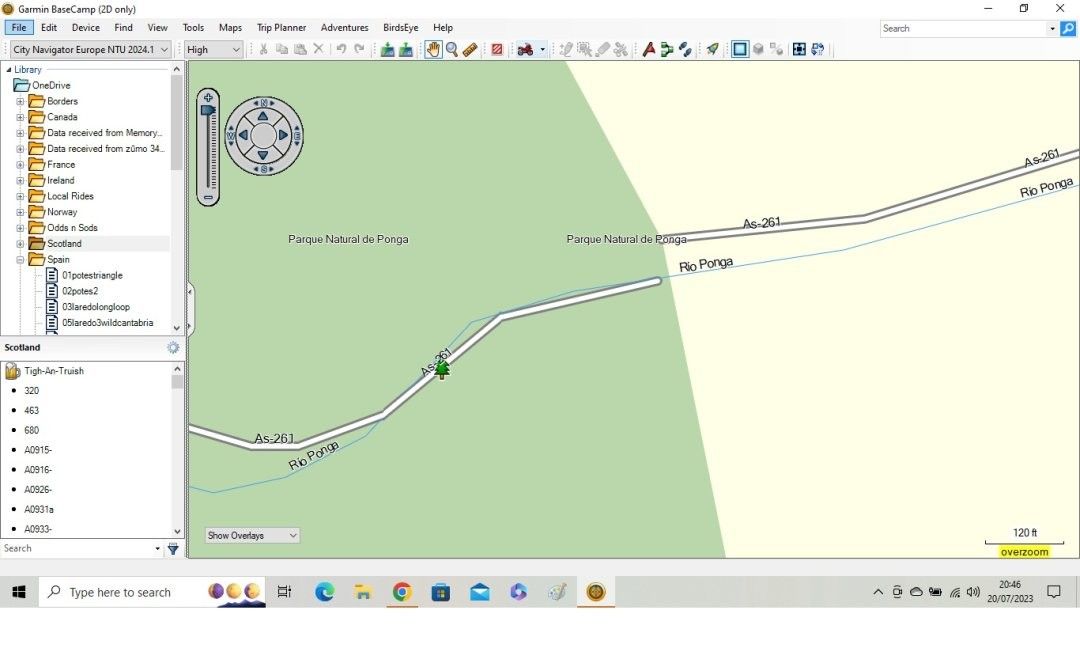Click the Cut scissors icon

263,50
